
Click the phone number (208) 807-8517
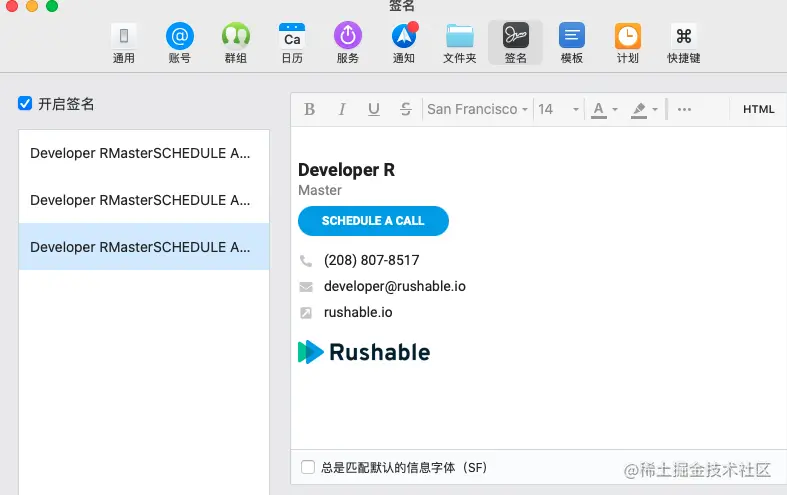(371, 260)
